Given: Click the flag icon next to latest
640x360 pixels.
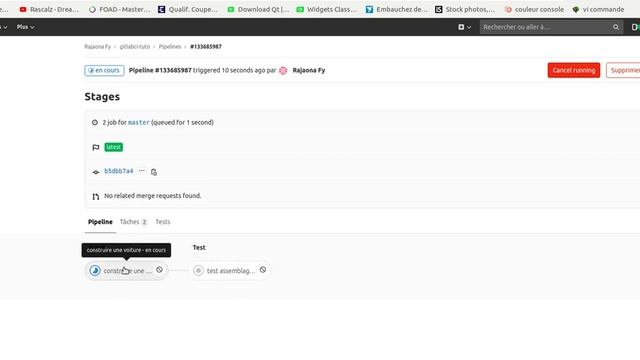Looking at the screenshot, I should coord(96,147).
